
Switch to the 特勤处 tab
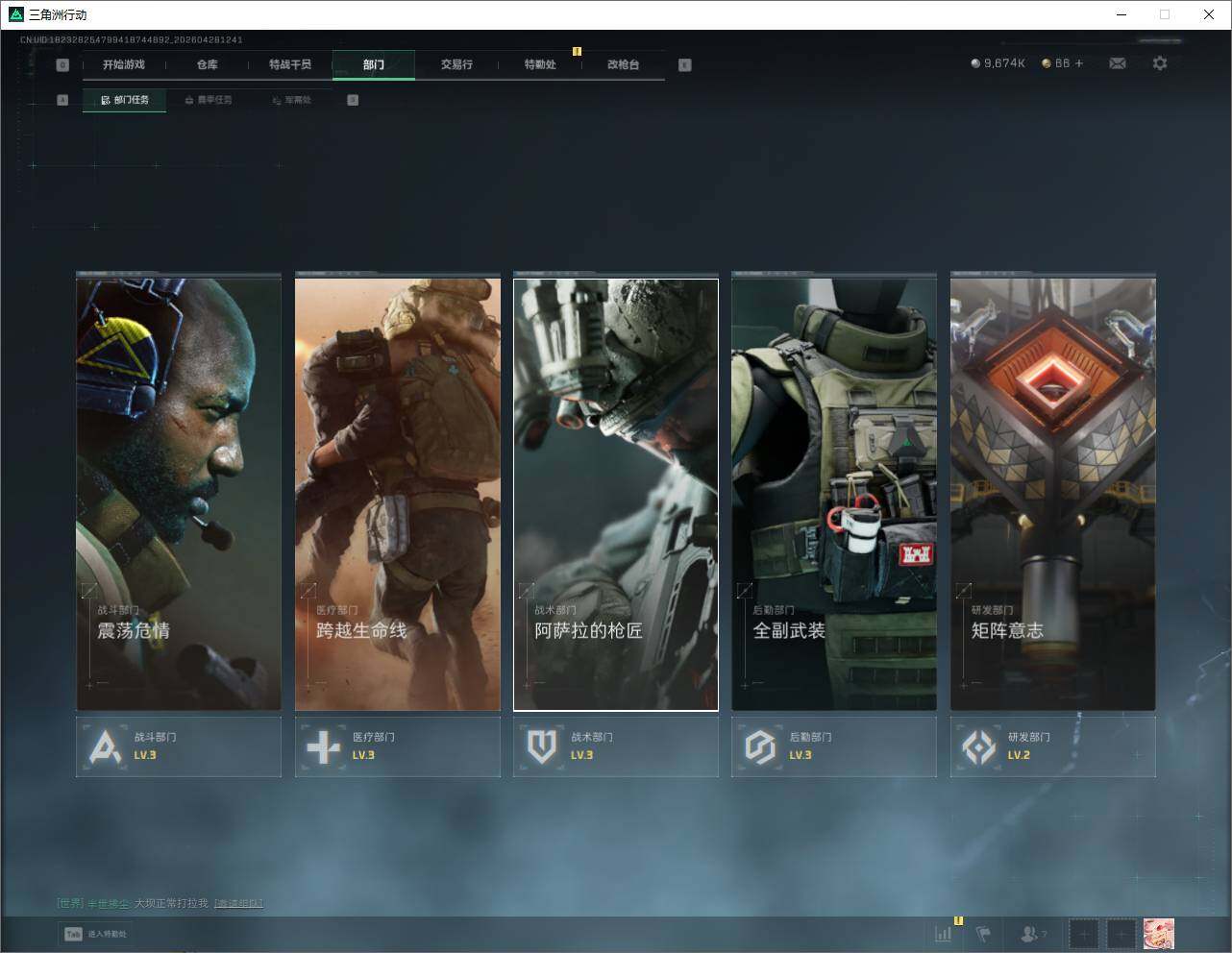(540, 64)
